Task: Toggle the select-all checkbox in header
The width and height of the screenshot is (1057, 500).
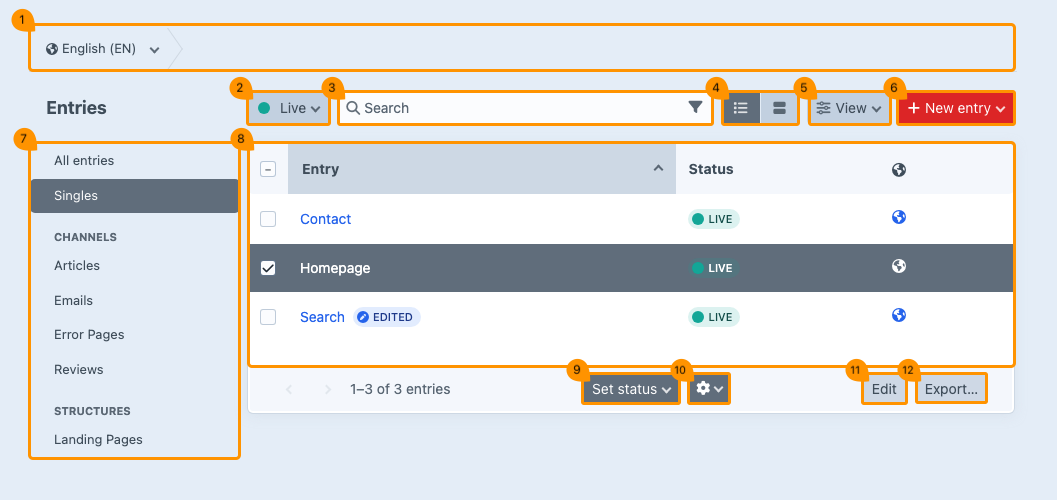Action: 268,170
